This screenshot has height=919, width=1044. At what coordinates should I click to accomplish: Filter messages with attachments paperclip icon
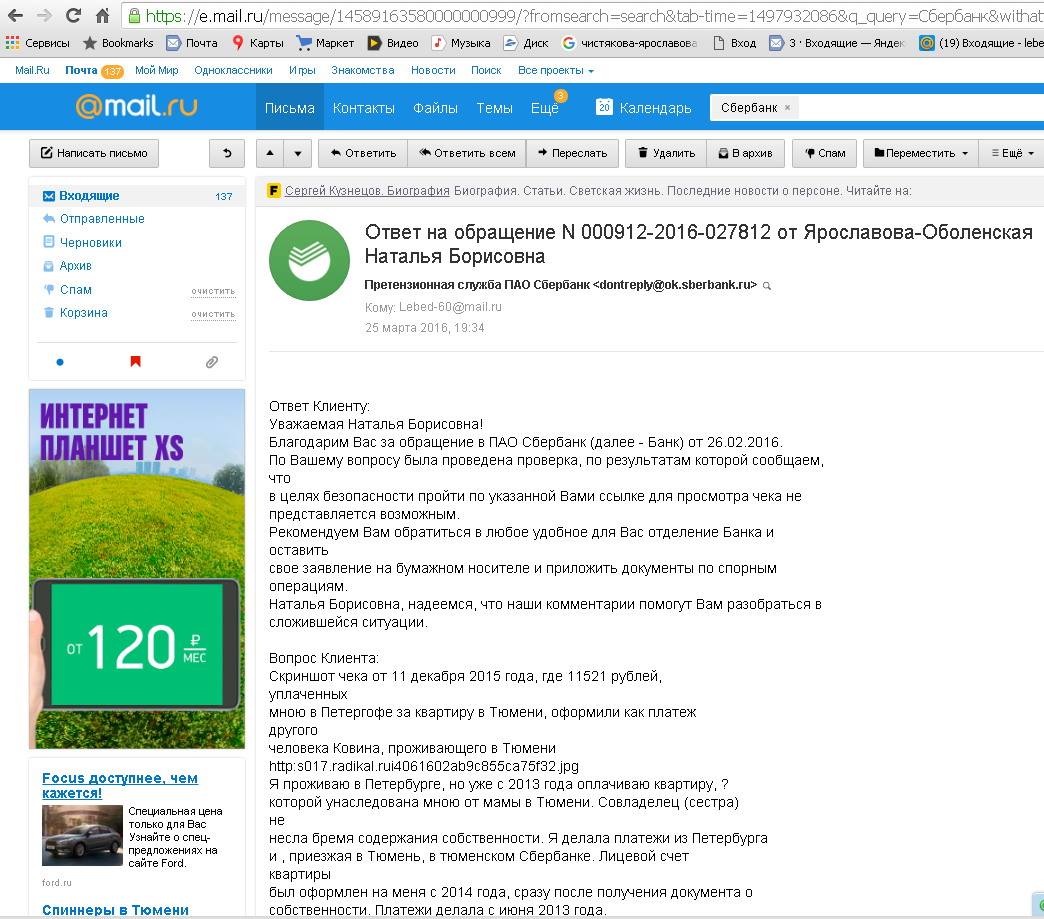212,362
